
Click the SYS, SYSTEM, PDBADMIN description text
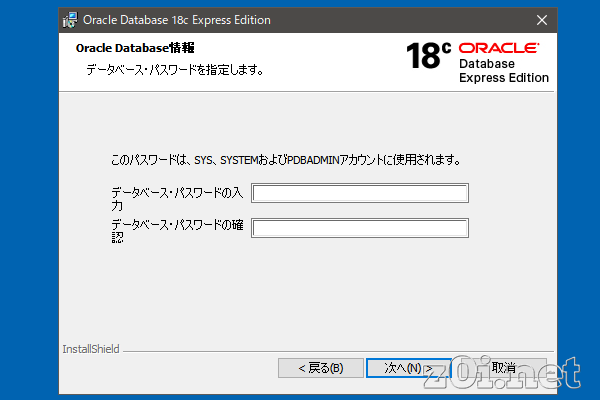[286, 160]
